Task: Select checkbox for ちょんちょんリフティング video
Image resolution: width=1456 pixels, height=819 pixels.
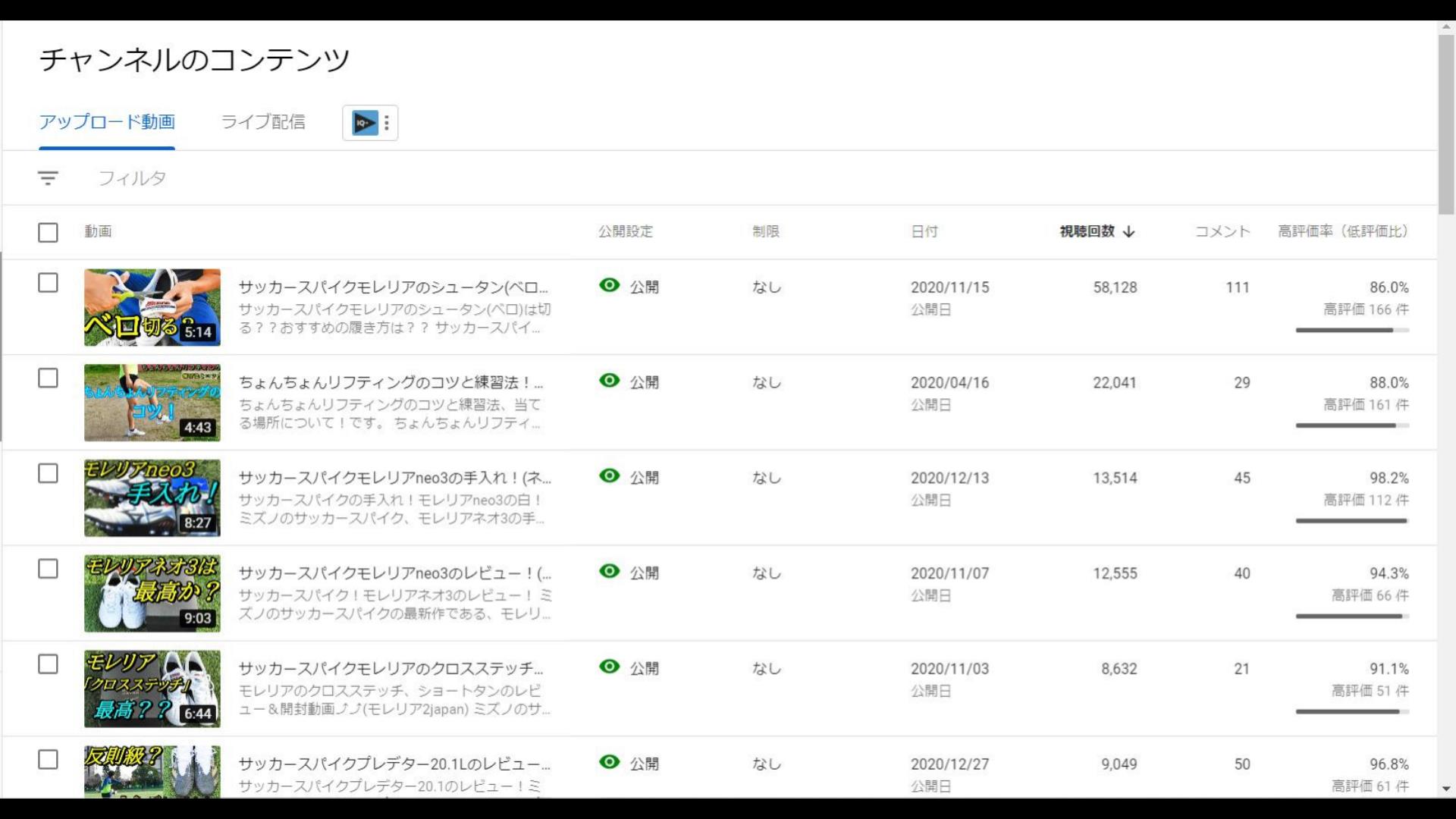Action: click(x=48, y=378)
